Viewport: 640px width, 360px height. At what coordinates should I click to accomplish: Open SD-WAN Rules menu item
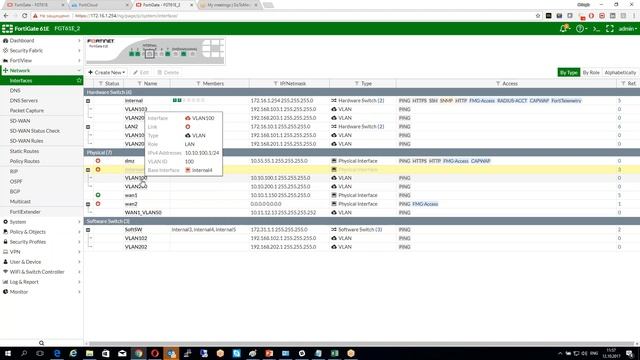click(x=27, y=141)
